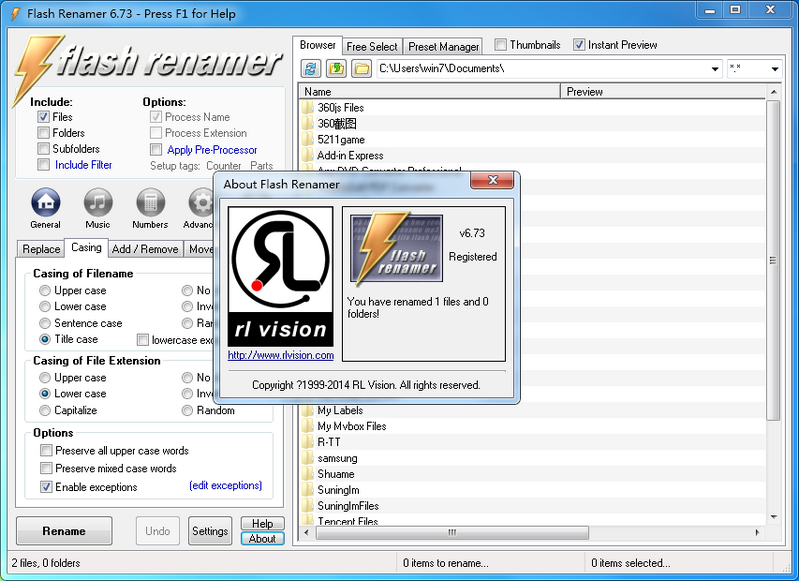Check Preserve mixed case words
The height and width of the screenshot is (581, 799).
(x=46, y=468)
